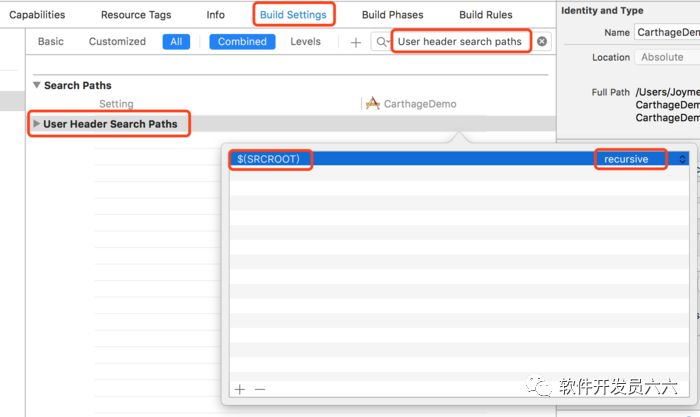The width and height of the screenshot is (700, 417).
Task: Select the Build Settings tab
Action: [293, 15]
